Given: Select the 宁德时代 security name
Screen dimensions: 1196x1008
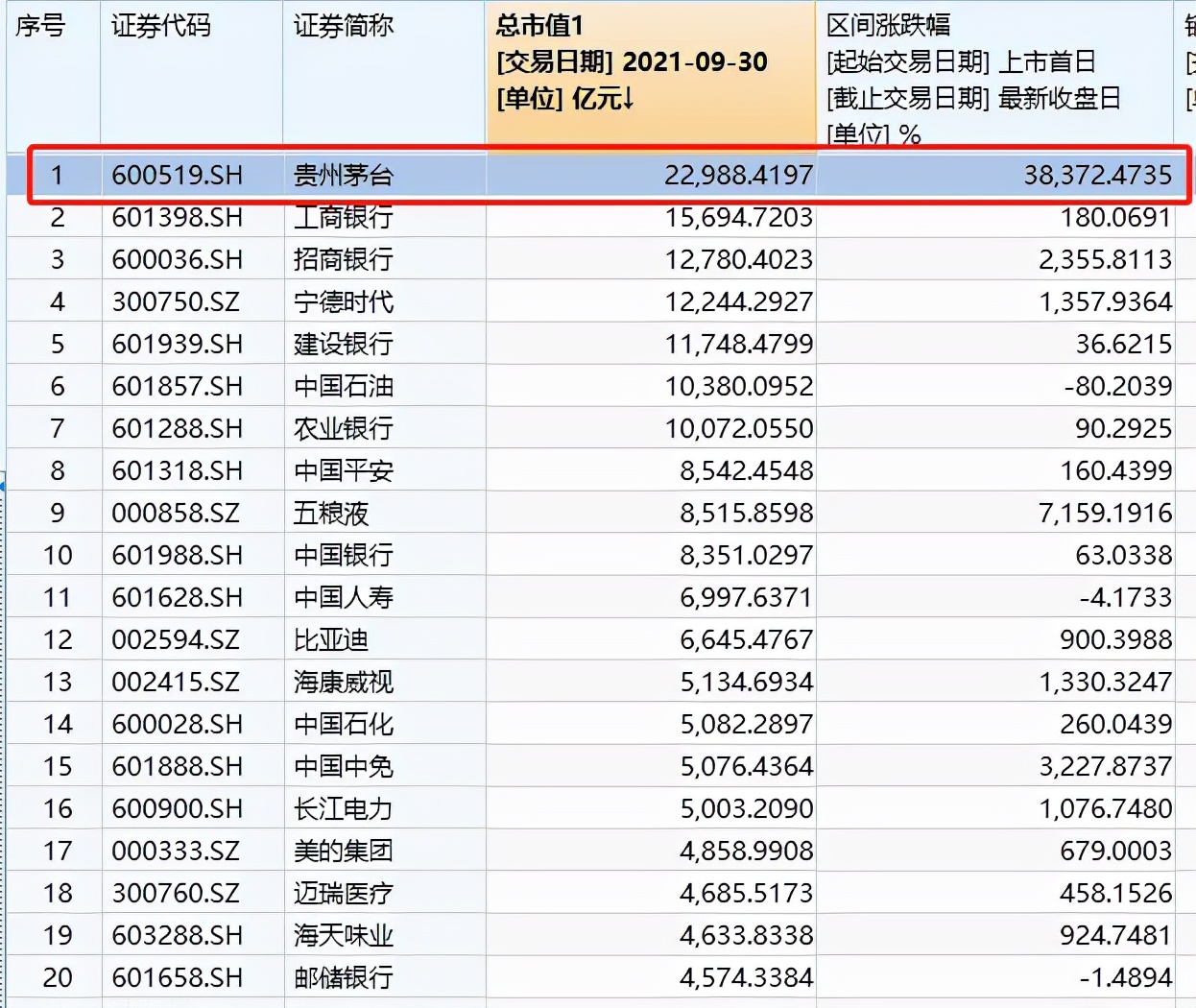Looking at the screenshot, I should tap(343, 302).
